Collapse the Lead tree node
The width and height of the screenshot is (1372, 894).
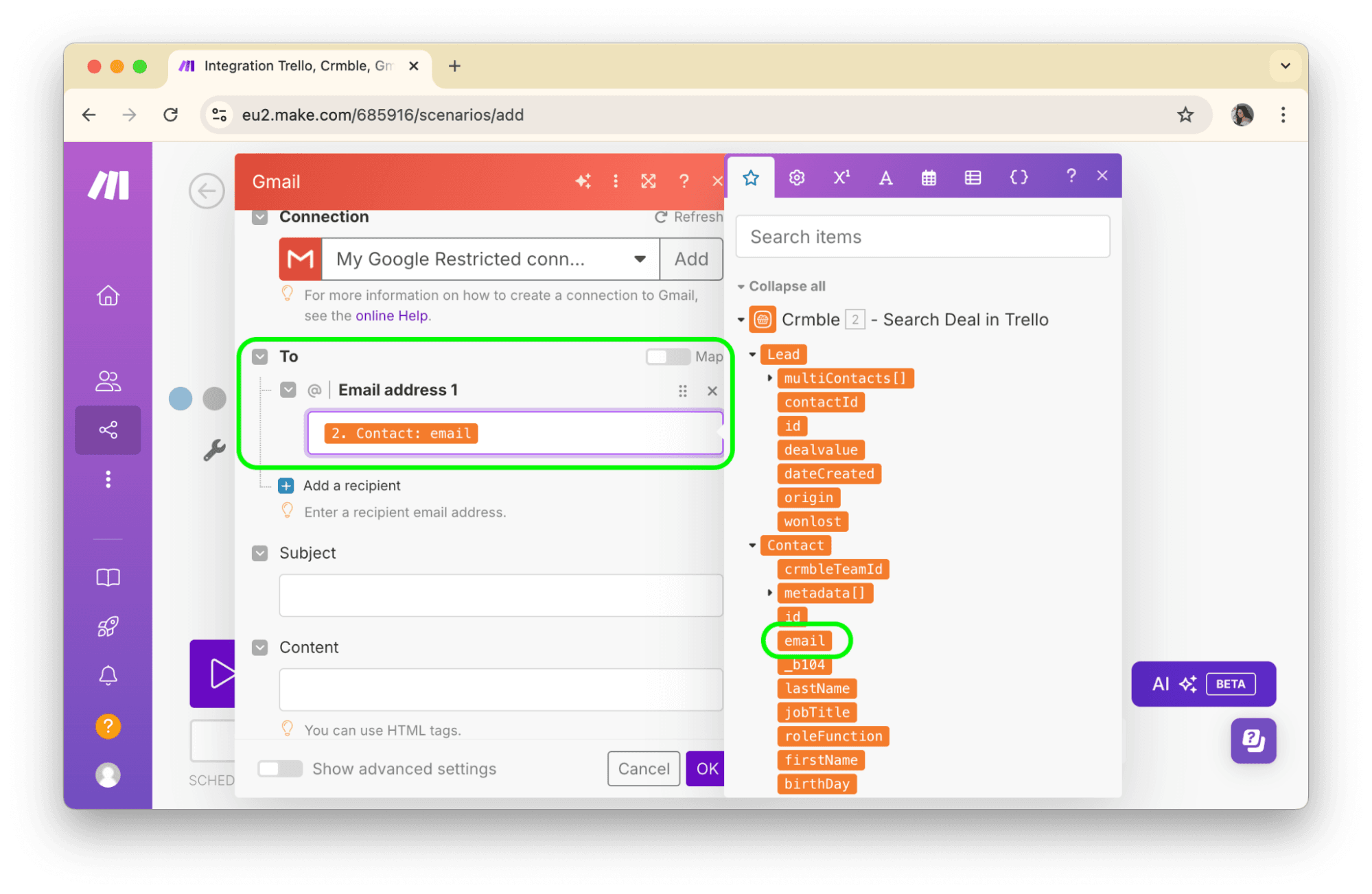point(752,355)
